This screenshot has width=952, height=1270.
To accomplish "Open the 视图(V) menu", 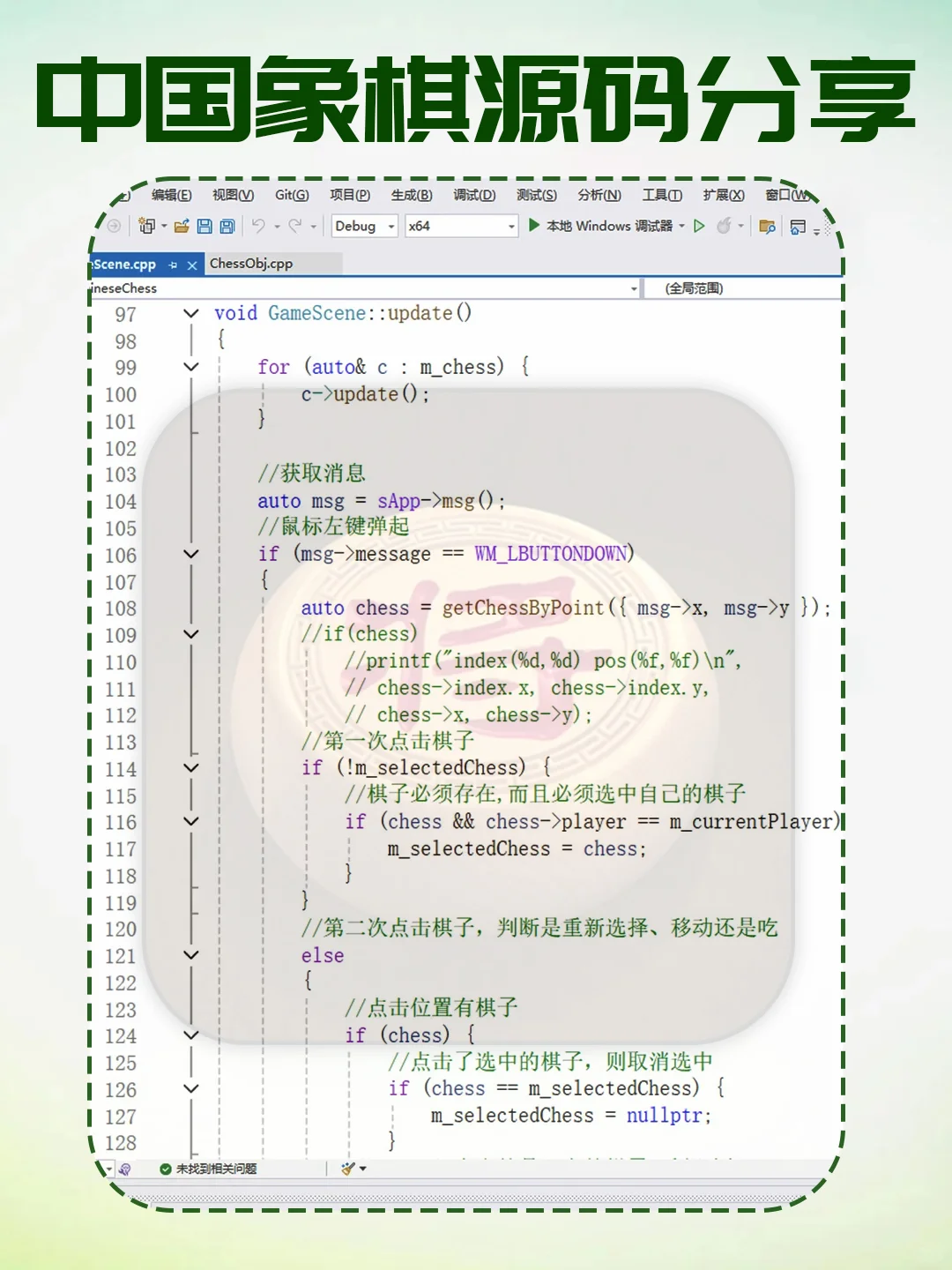I will [234, 195].
